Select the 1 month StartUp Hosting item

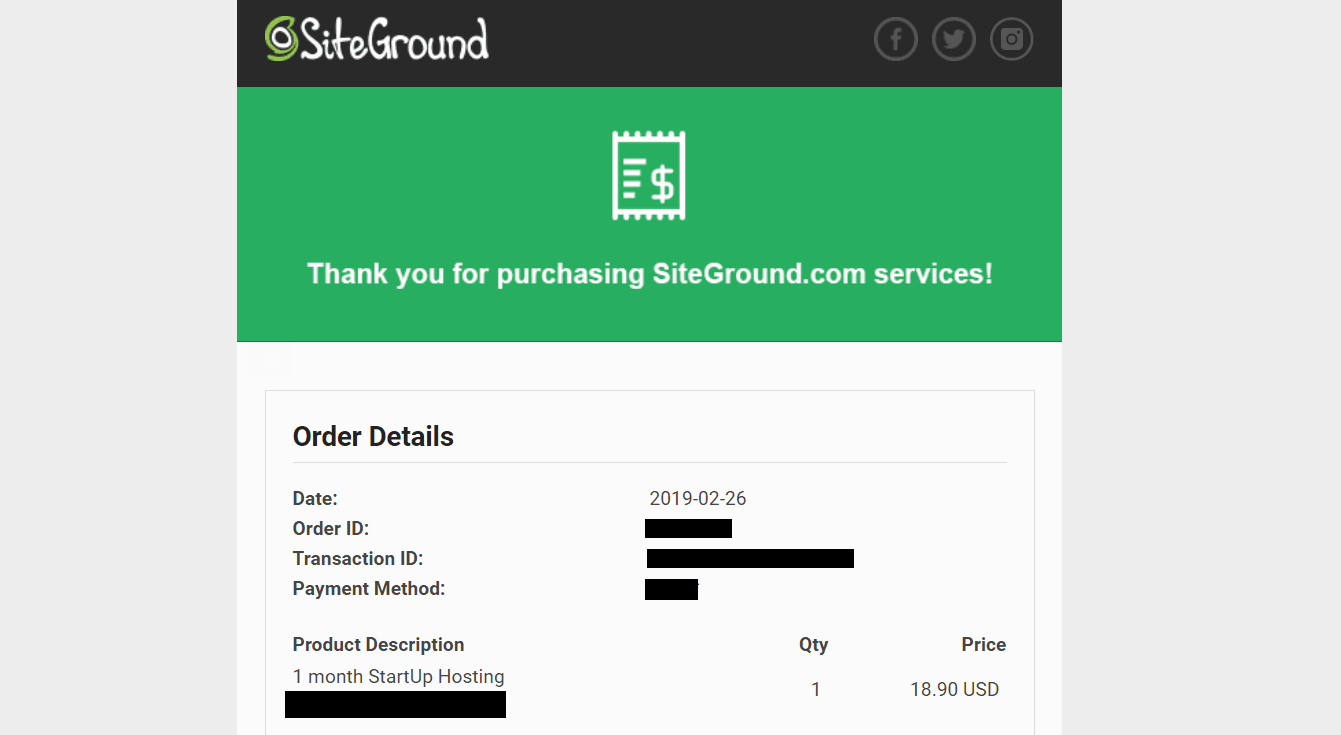[398, 676]
